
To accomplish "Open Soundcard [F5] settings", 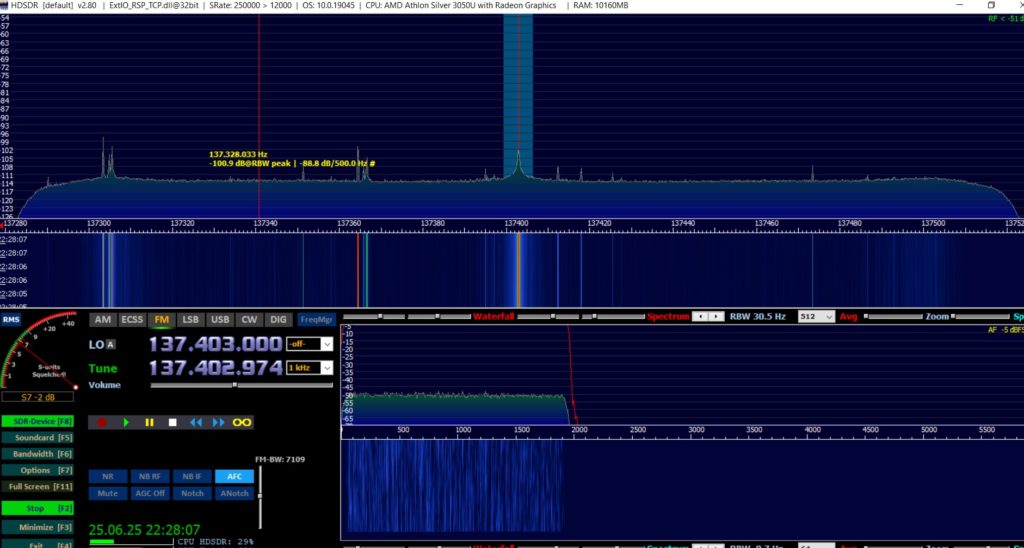I will click(x=38, y=438).
